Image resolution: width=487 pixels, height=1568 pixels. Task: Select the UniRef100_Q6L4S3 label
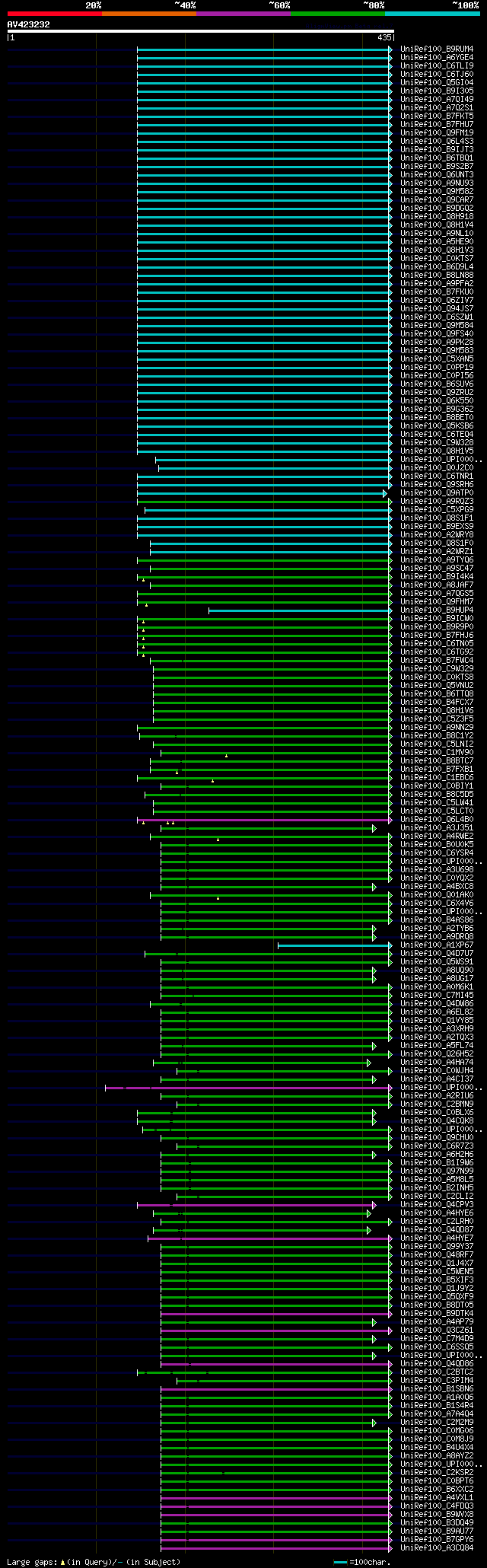[437, 141]
